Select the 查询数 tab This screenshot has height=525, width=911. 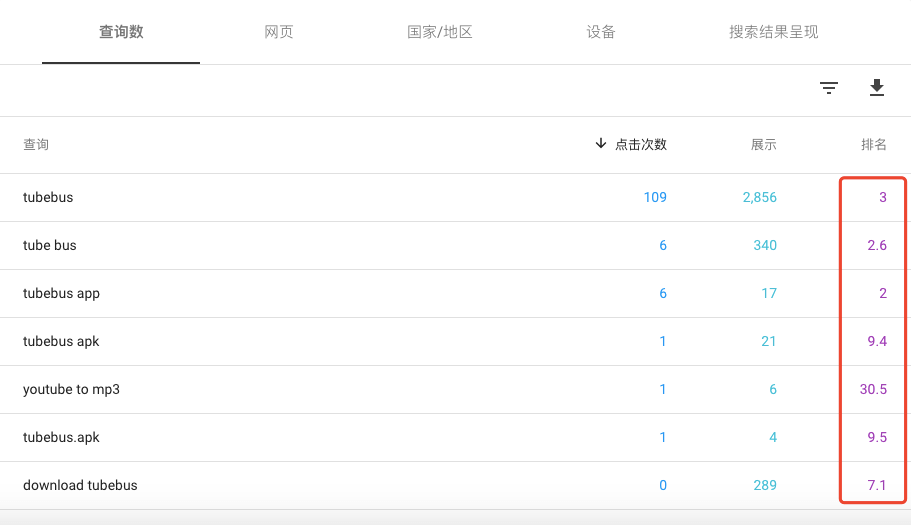(x=121, y=32)
